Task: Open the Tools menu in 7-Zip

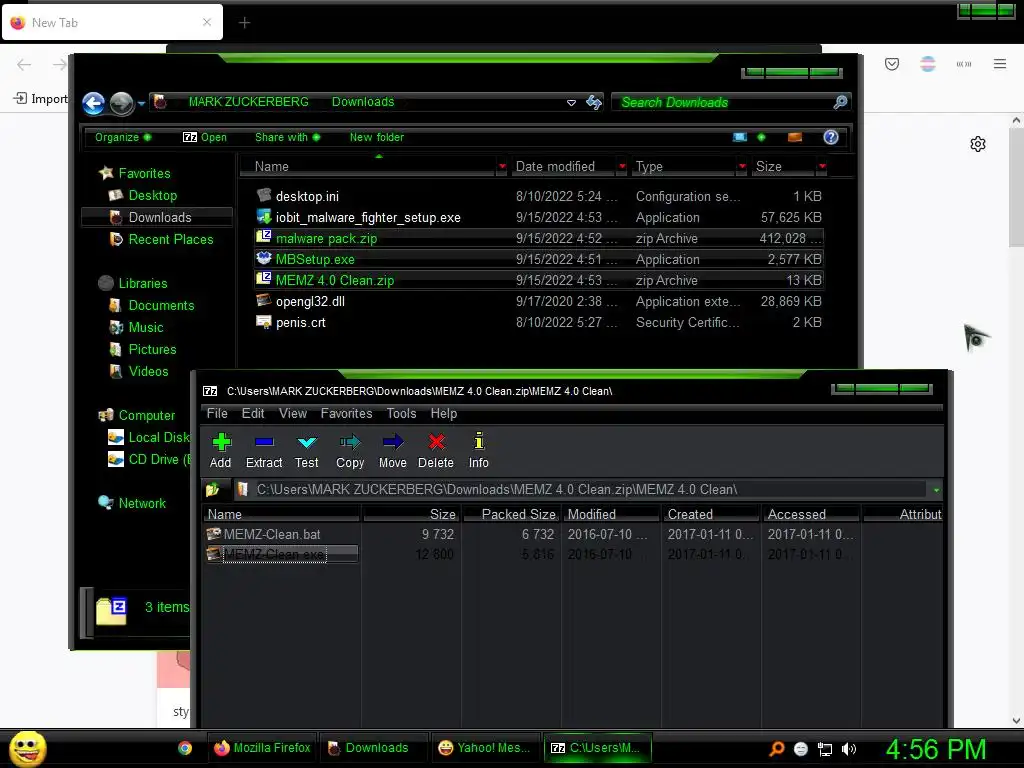Action: (x=401, y=413)
